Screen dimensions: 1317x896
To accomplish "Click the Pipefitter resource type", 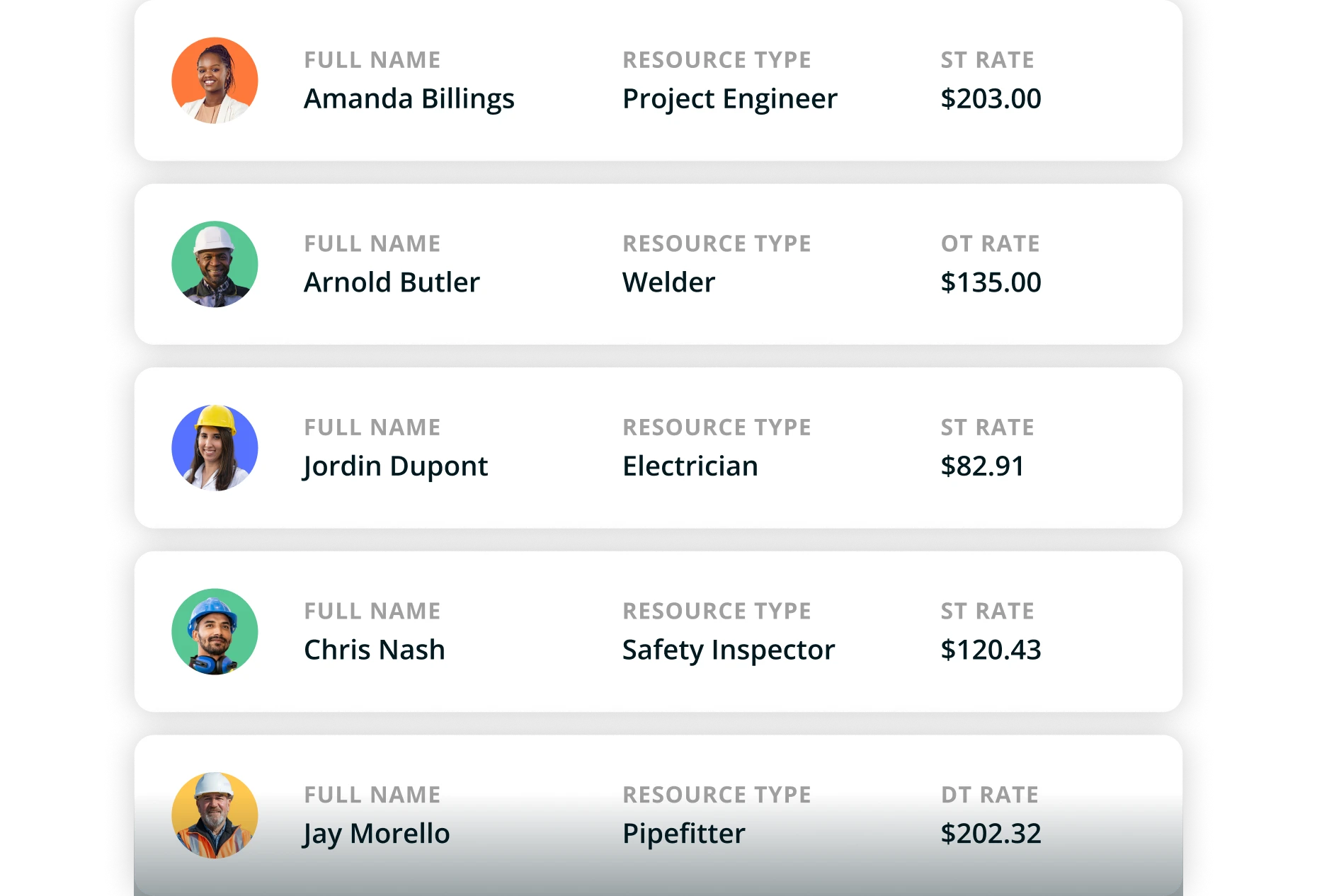I will click(683, 834).
